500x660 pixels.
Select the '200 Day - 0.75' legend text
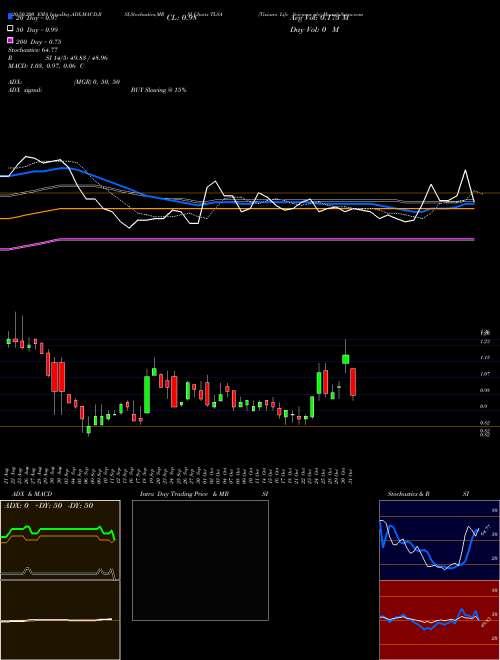click(x=39, y=42)
